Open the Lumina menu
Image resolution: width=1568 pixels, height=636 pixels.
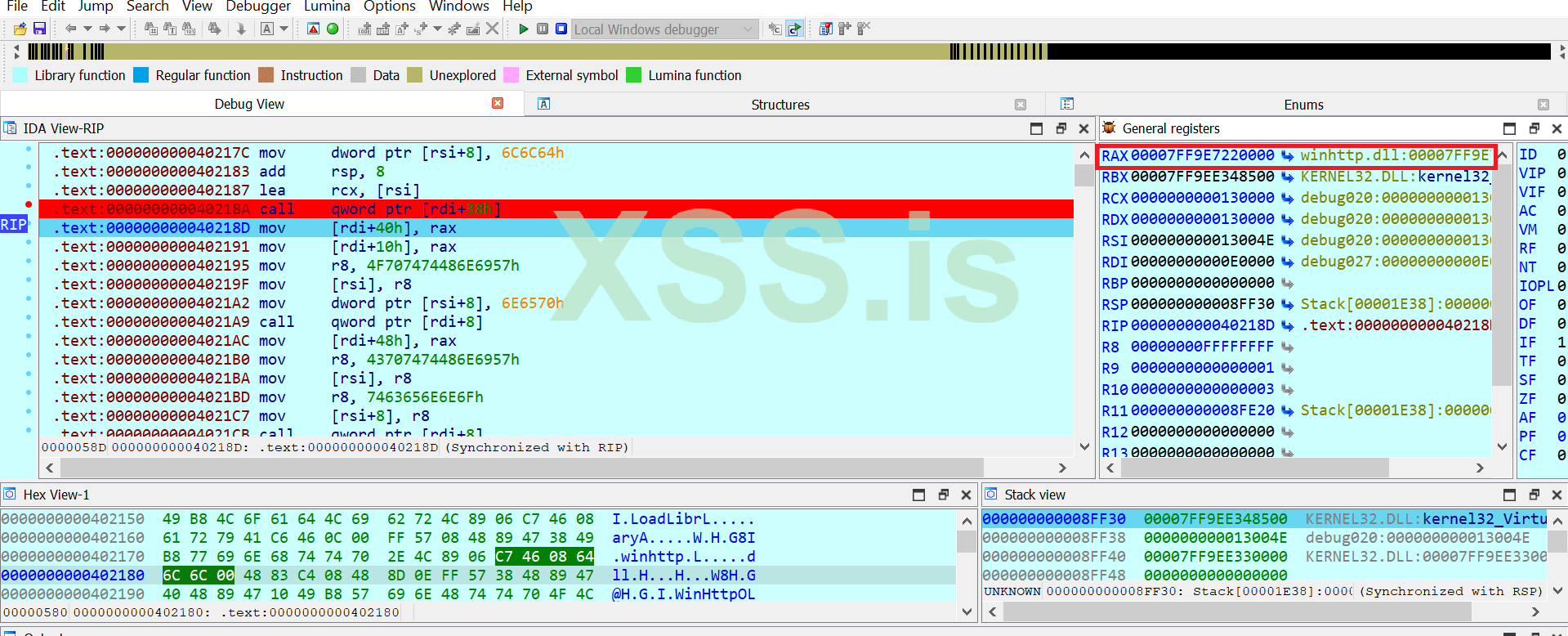tap(327, 7)
